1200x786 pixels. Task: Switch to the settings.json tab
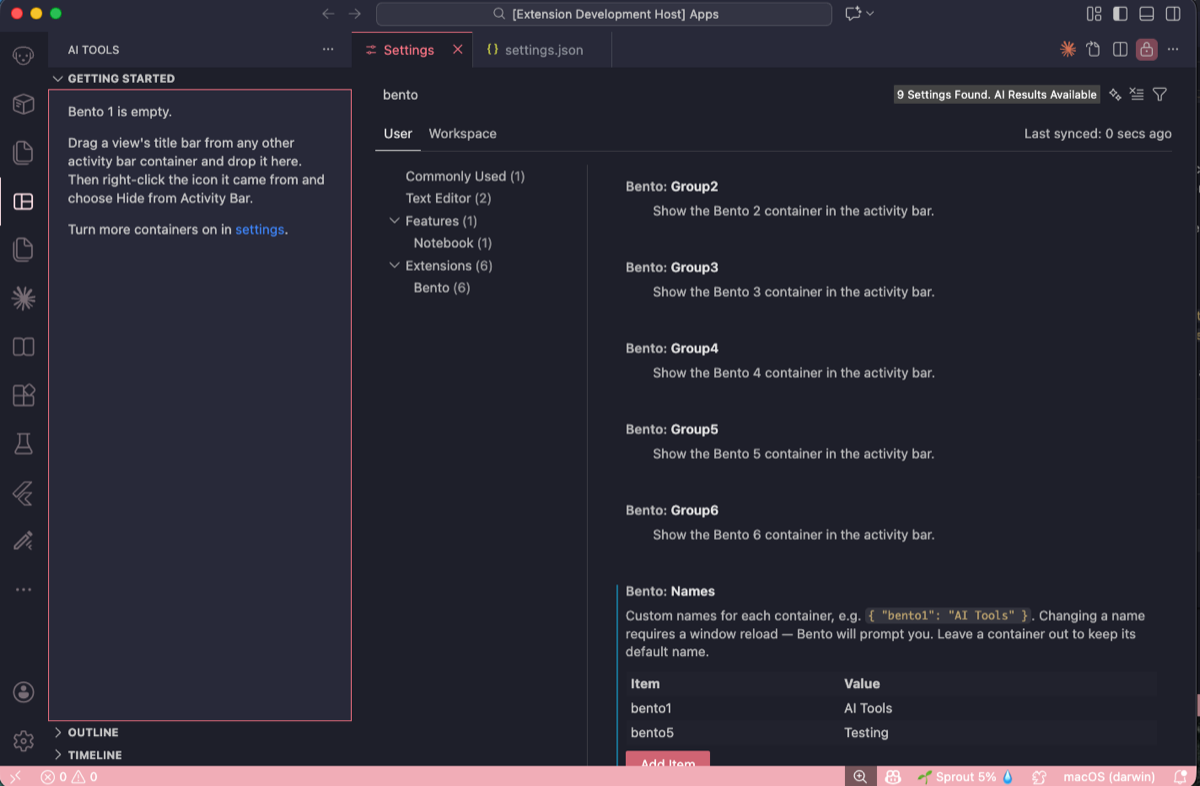click(543, 50)
